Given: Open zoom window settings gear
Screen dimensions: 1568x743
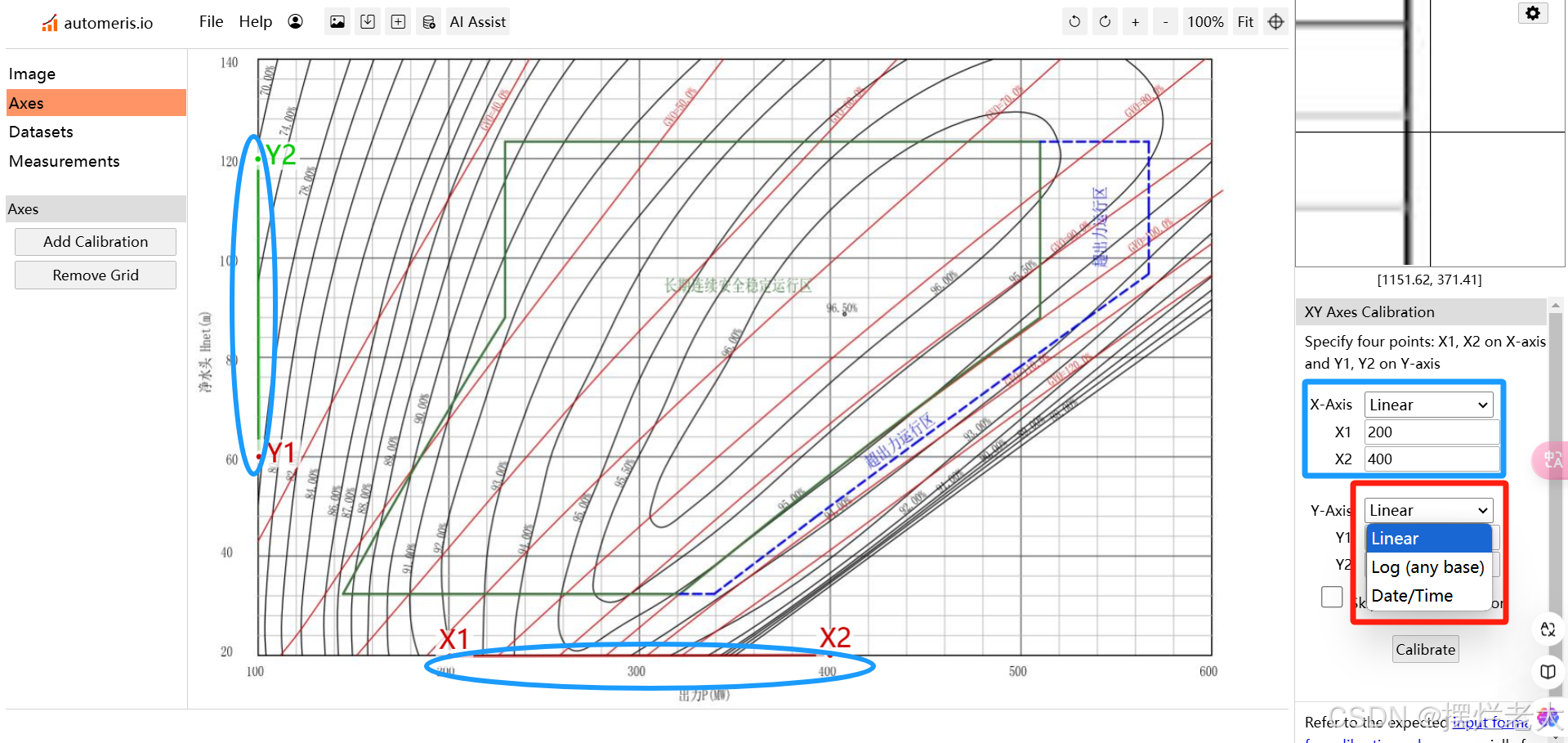Looking at the screenshot, I should [x=1533, y=13].
